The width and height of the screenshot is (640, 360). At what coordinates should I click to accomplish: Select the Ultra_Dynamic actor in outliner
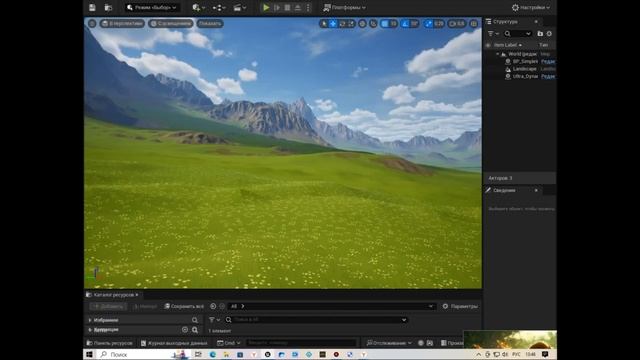[525, 76]
